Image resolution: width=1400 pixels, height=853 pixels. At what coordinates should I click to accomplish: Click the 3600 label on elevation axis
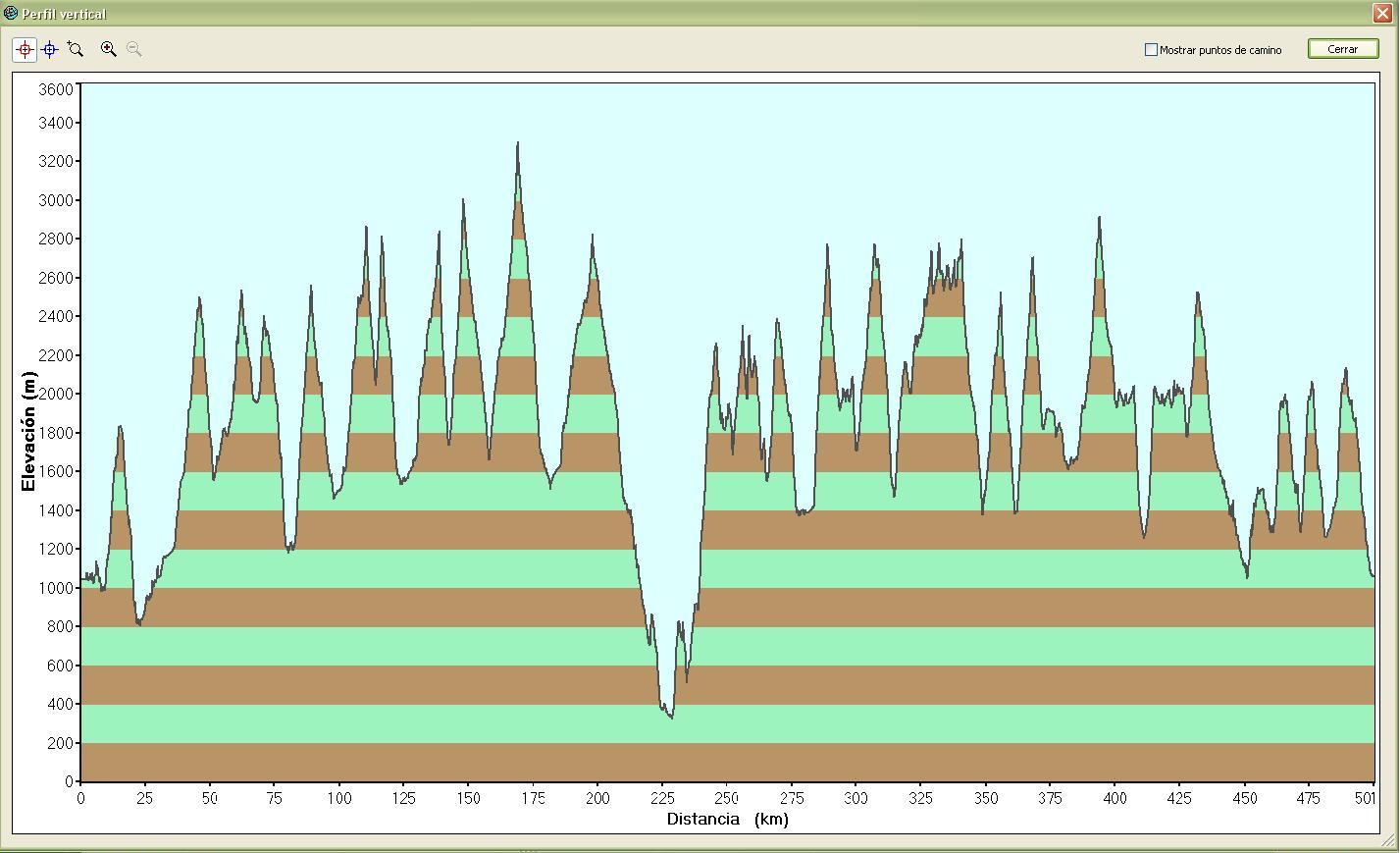coord(56,89)
